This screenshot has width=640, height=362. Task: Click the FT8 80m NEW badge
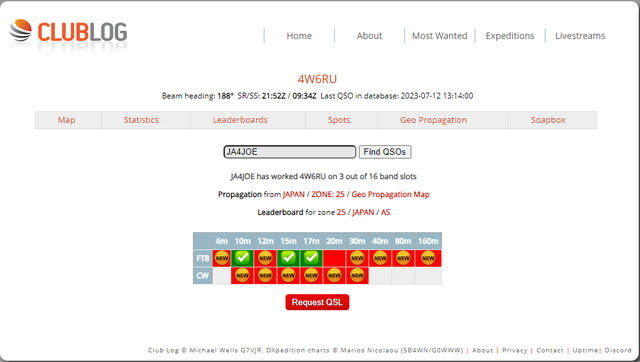pos(403,258)
